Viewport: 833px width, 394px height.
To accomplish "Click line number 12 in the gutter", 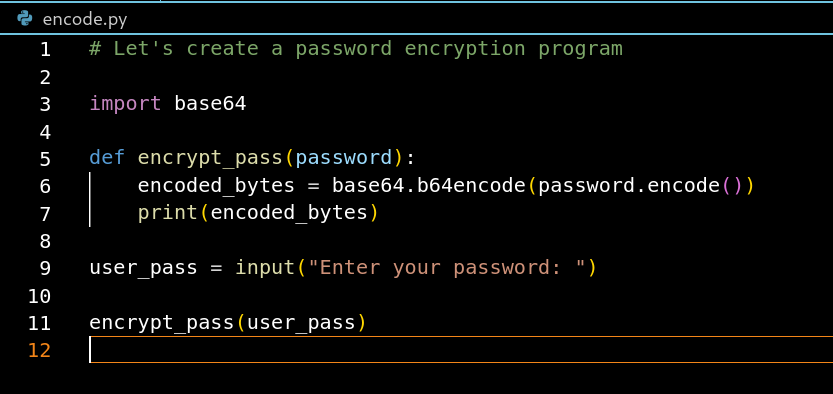I will pyautogui.click(x=39, y=350).
